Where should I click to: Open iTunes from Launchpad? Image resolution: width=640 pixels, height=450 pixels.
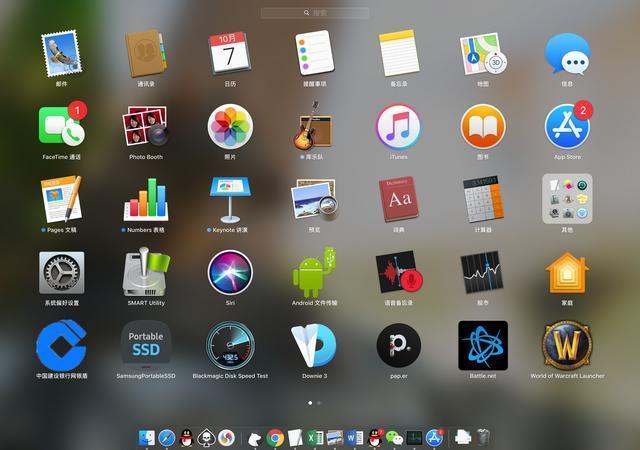(x=398, y=126)
